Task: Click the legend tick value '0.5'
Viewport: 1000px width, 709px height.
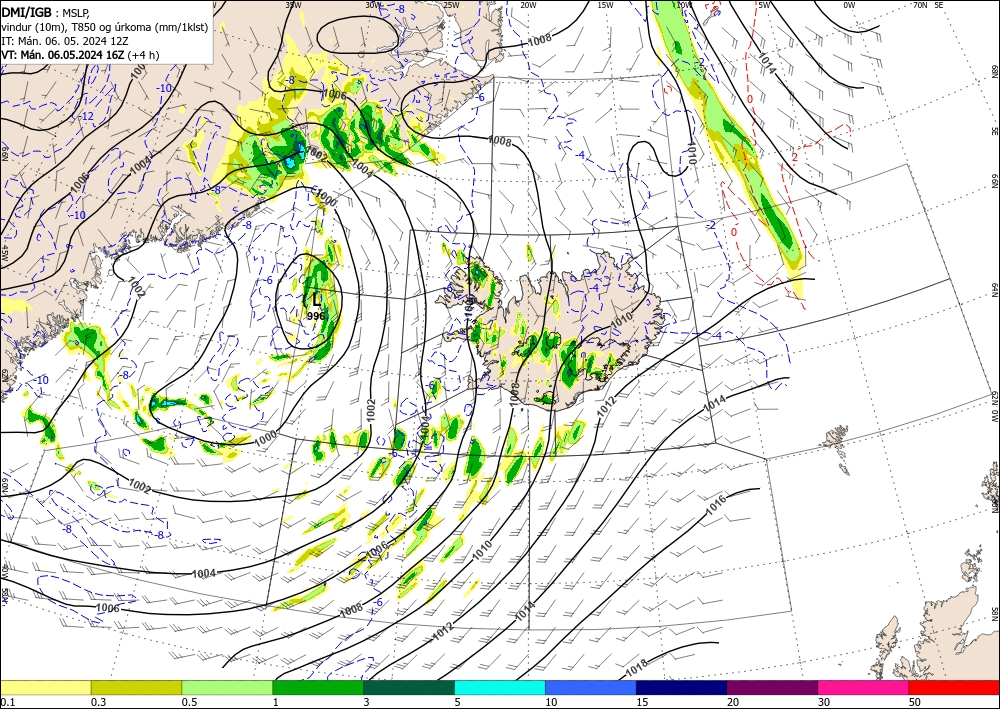Action: (x=189, y=702)
